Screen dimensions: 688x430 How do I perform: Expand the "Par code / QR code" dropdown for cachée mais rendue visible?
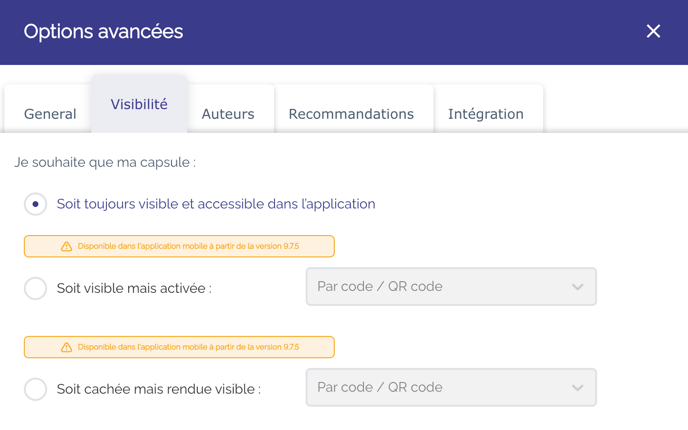450,388
